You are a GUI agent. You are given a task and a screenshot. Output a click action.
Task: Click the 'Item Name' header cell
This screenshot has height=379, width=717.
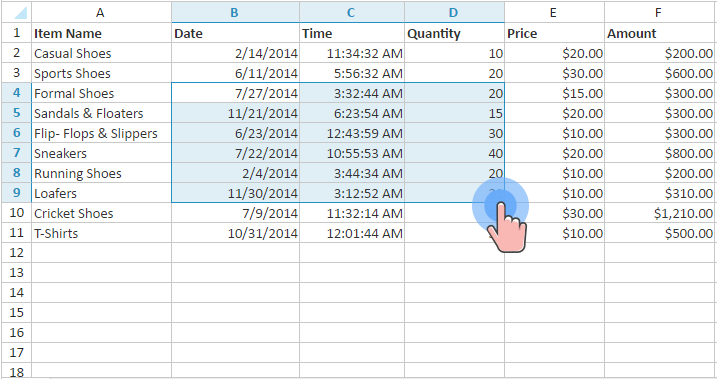101,33
